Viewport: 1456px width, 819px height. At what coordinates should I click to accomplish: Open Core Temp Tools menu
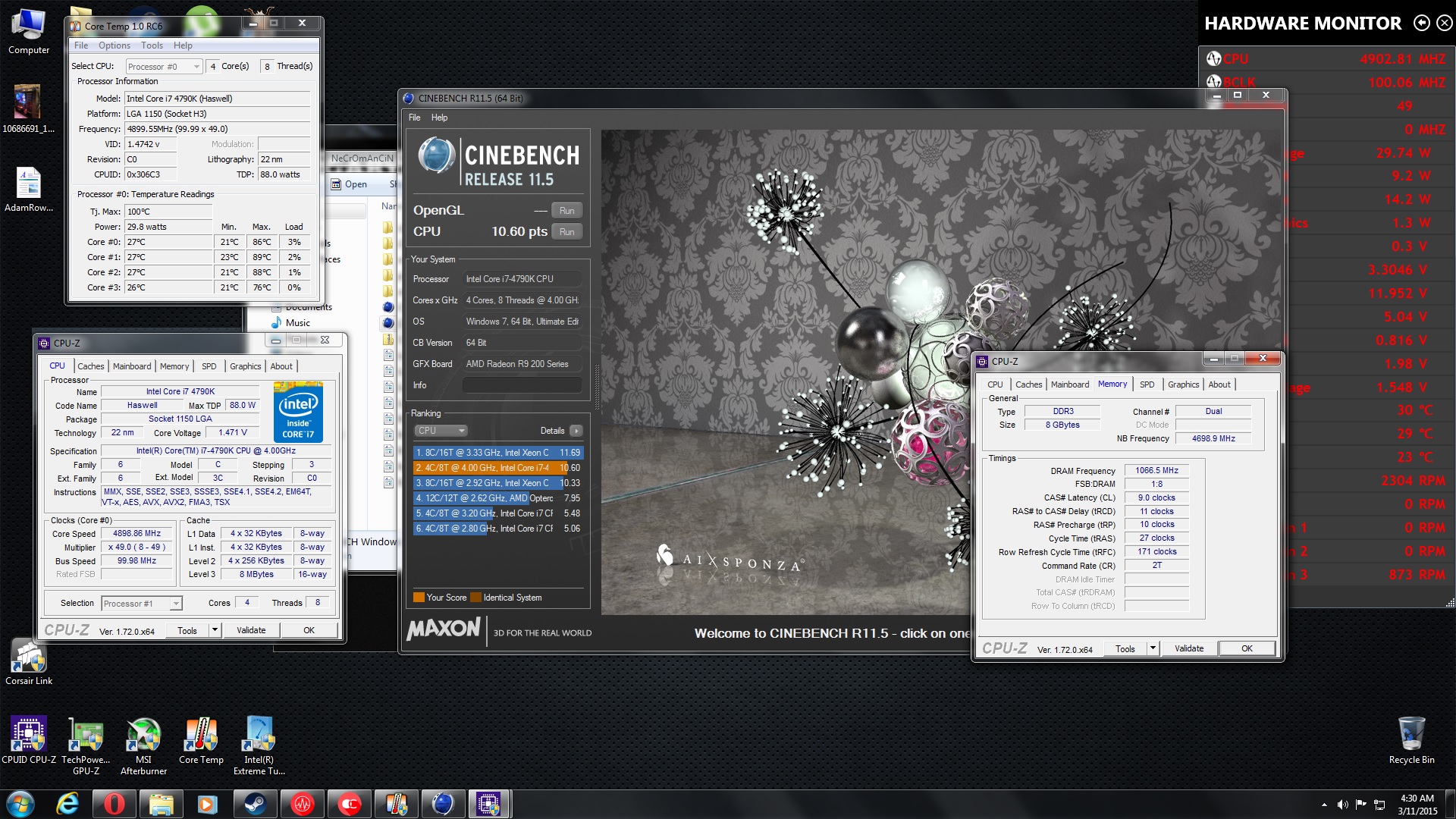[152, 45]
